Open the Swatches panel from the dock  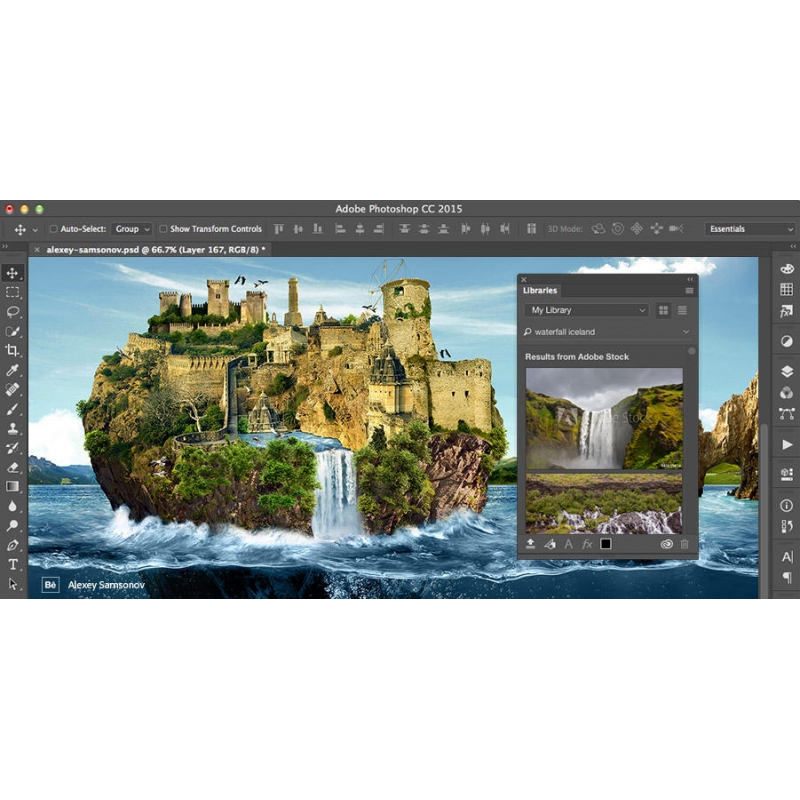click(x=787, y=289)
